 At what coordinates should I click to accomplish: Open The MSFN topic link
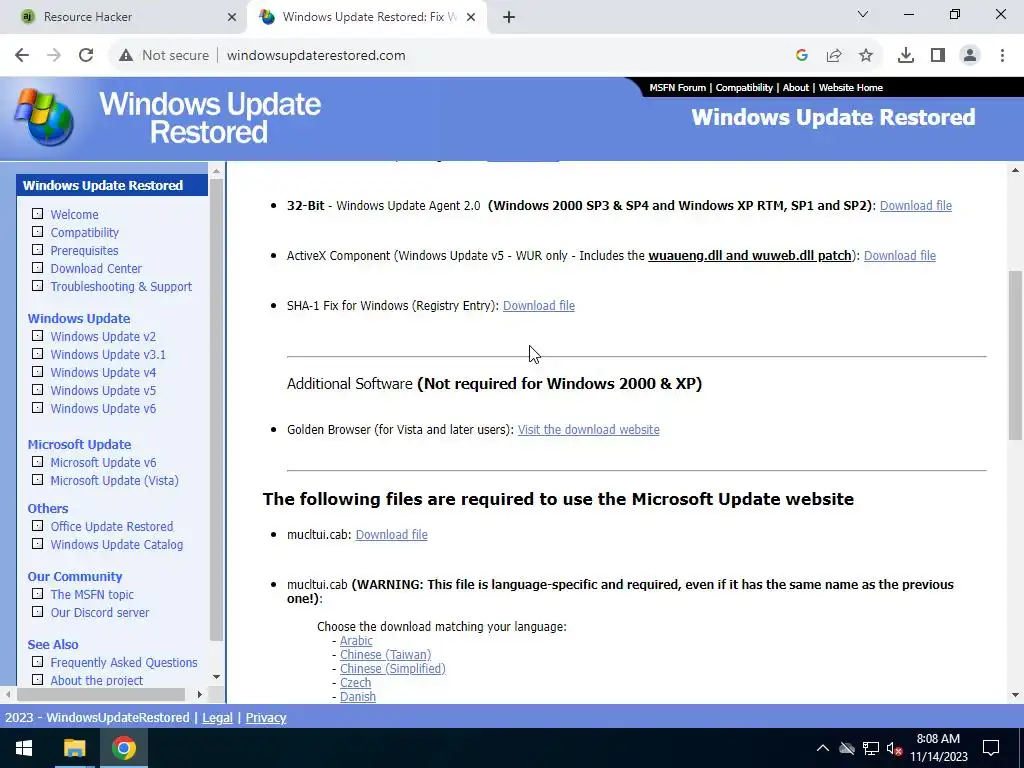click(92, 595)
